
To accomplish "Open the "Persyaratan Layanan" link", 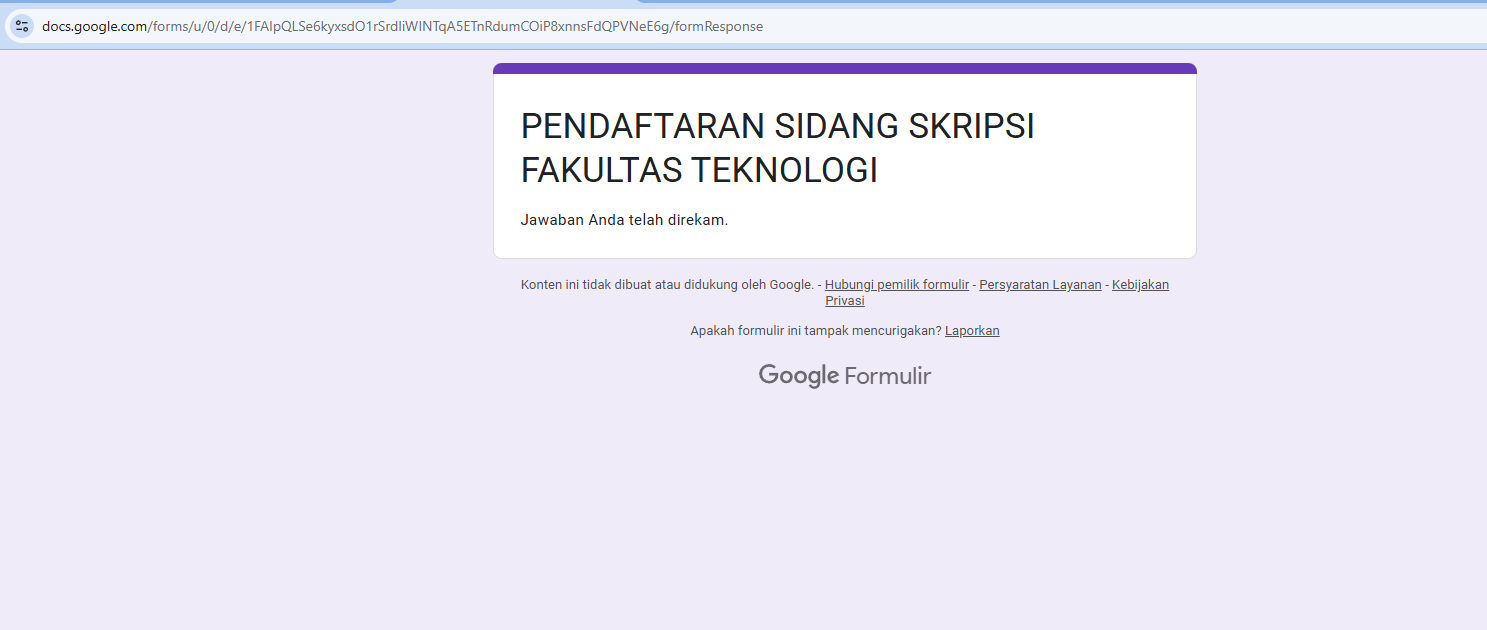I will tap(1040, 285).
